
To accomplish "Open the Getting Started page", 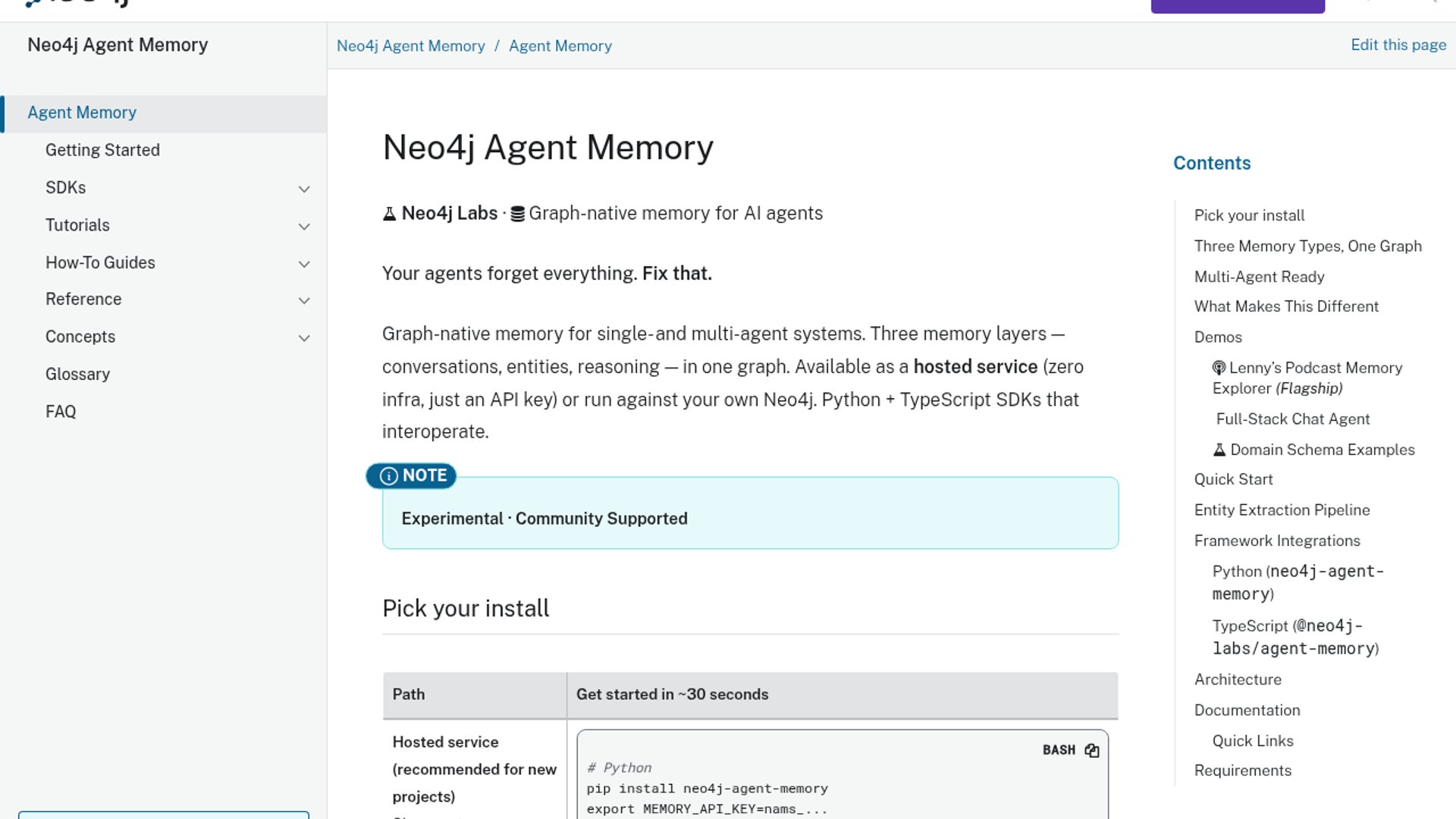I will [x=102, y=150].
